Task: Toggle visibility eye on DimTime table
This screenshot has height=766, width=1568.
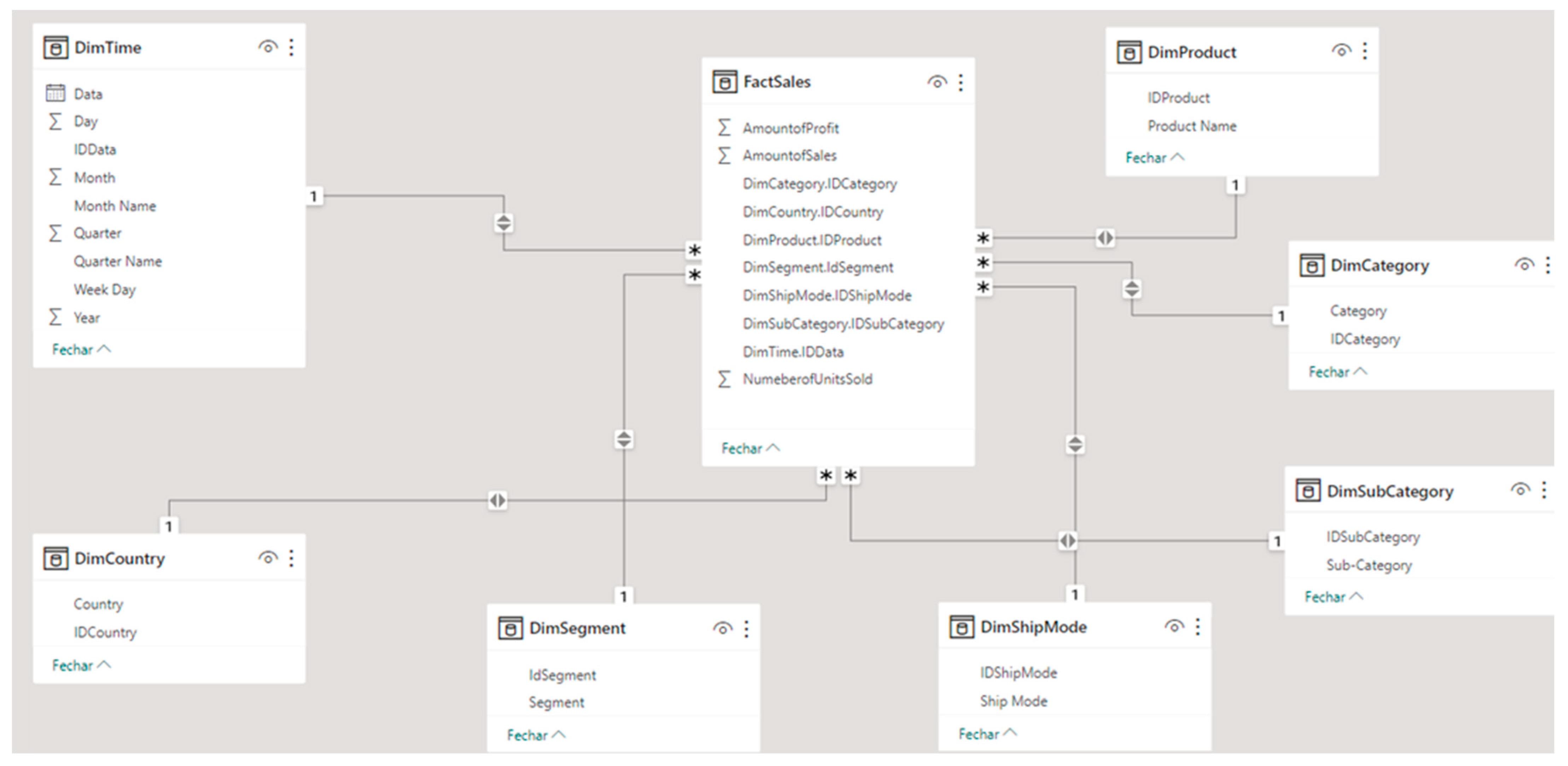Action: pos(268,47)
